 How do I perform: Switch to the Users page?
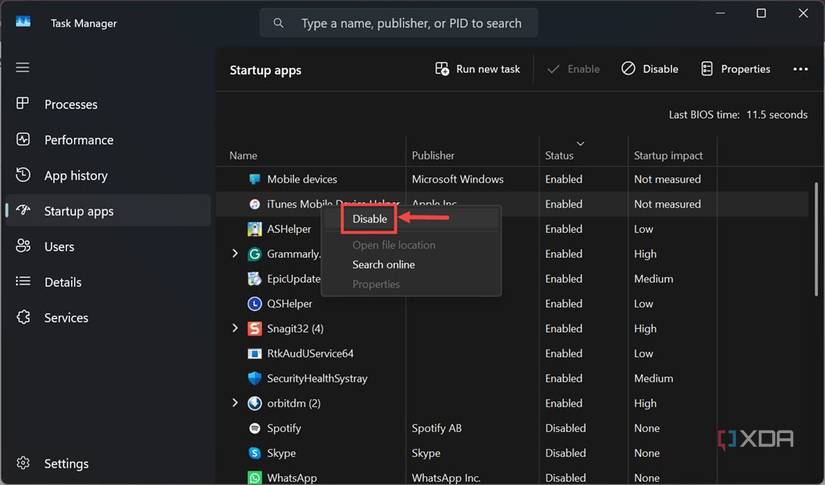pyautogui.click(x=59, y=246)
